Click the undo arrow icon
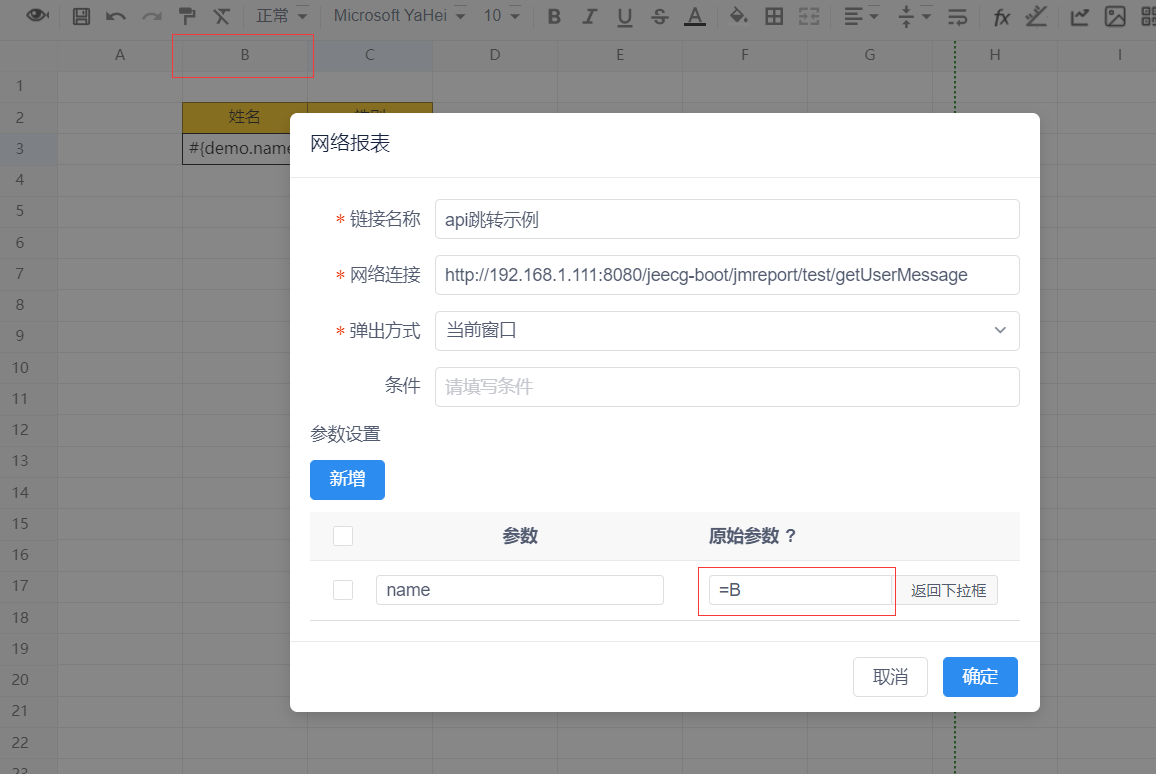The image size is (1156, 774). click(116, 16)
